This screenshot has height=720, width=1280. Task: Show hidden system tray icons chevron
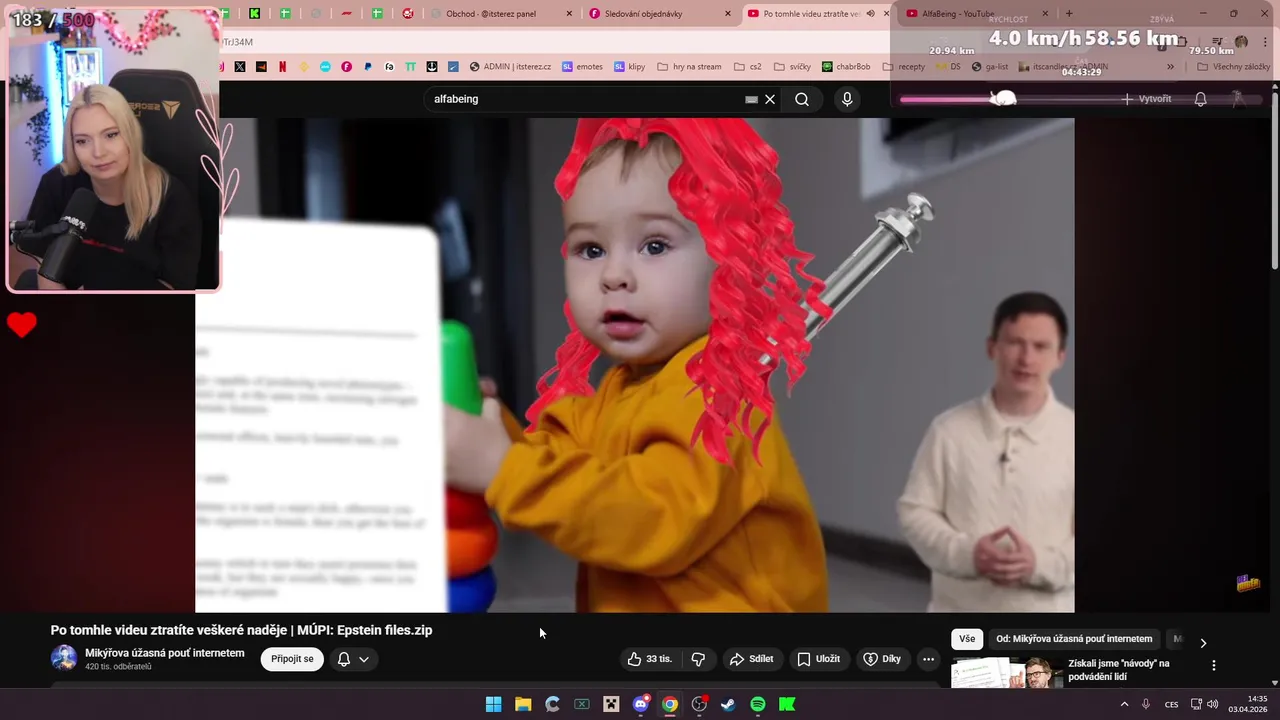(1124, 704)
